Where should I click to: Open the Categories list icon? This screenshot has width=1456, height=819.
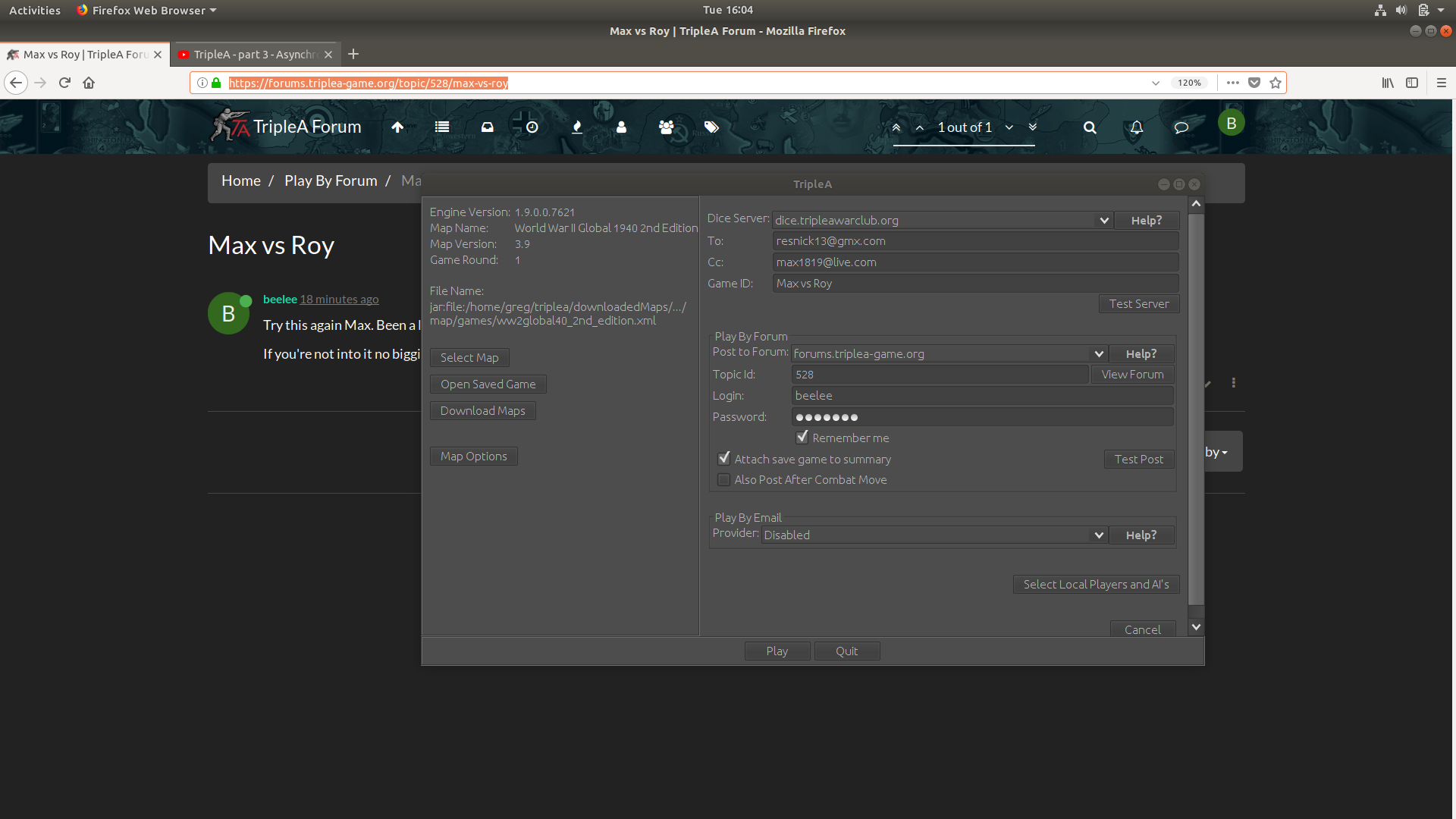442,127
